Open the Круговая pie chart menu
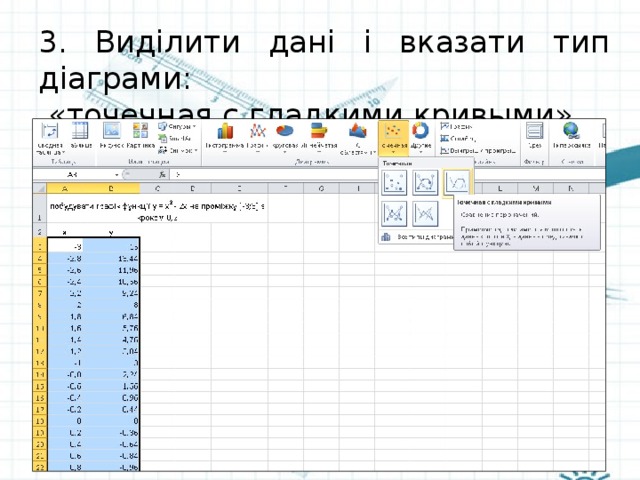Viewport: 640px width, 480px height. [x=284, y=138]
